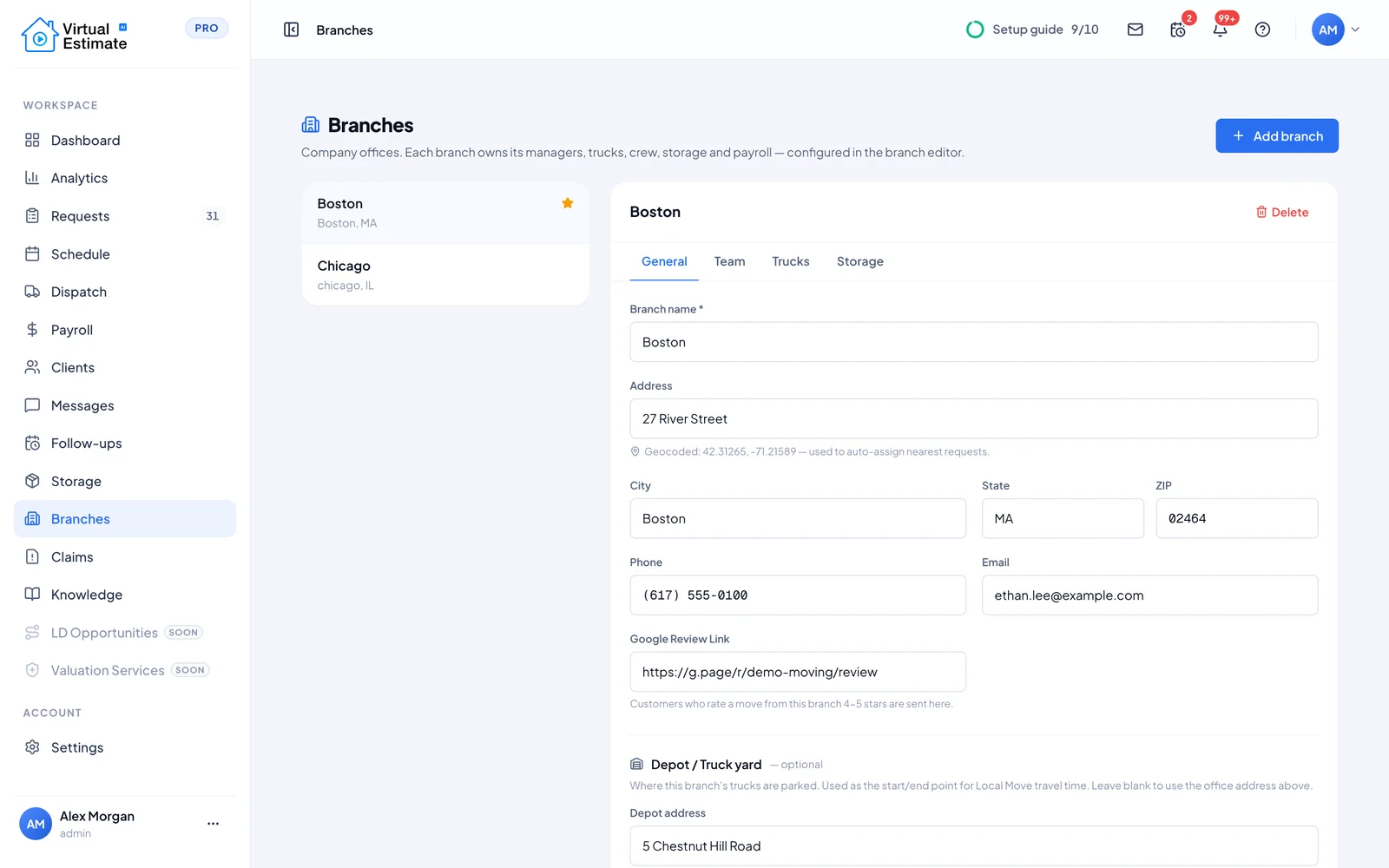Click the Address field showing 27 River Street
This screenshot has height=868, width=1389.
point(974,418)
